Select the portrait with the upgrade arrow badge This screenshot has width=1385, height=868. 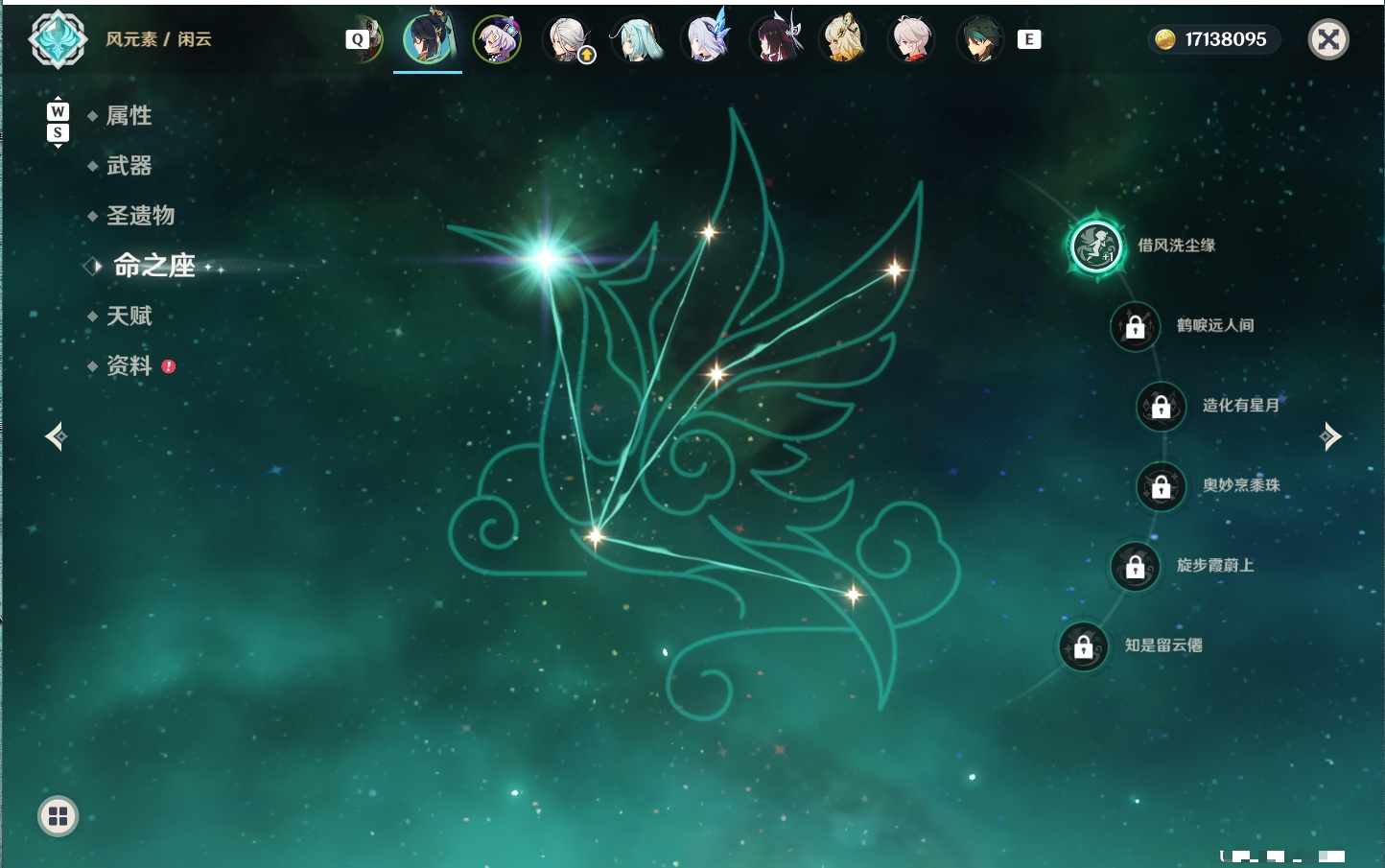pyautogui.click(x=568, y=39)
